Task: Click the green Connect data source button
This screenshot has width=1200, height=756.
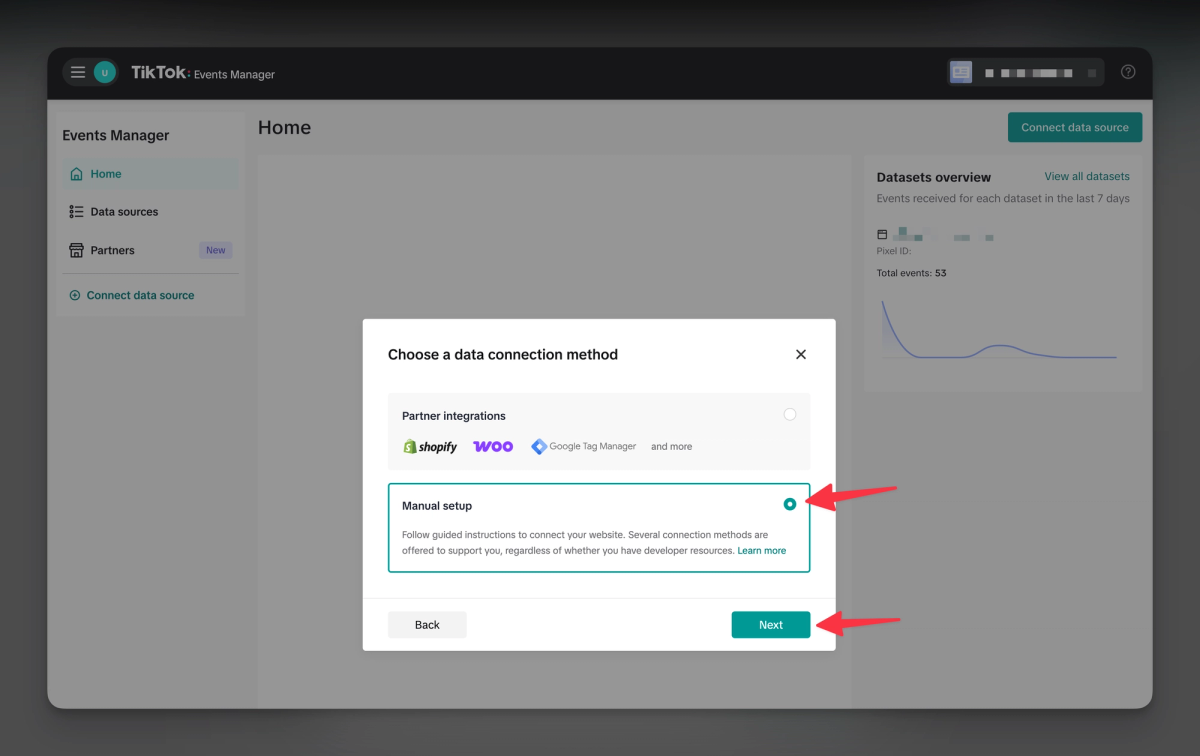Action: [x=1075, y=127]
